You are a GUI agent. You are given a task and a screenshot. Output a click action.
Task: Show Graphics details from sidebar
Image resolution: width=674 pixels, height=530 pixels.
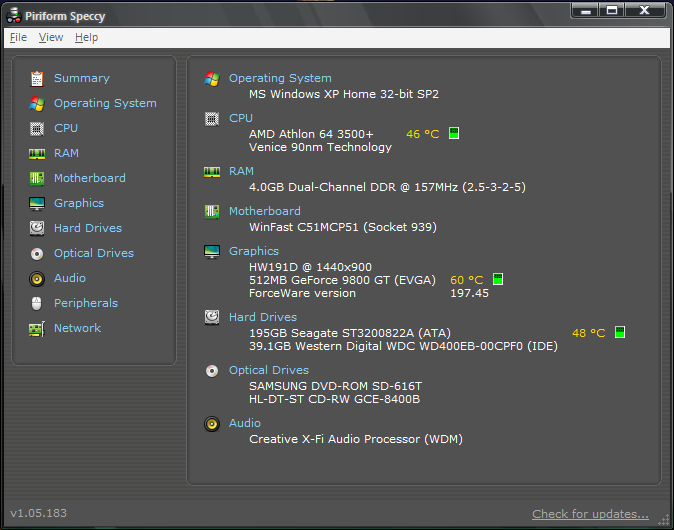(79, 203)
